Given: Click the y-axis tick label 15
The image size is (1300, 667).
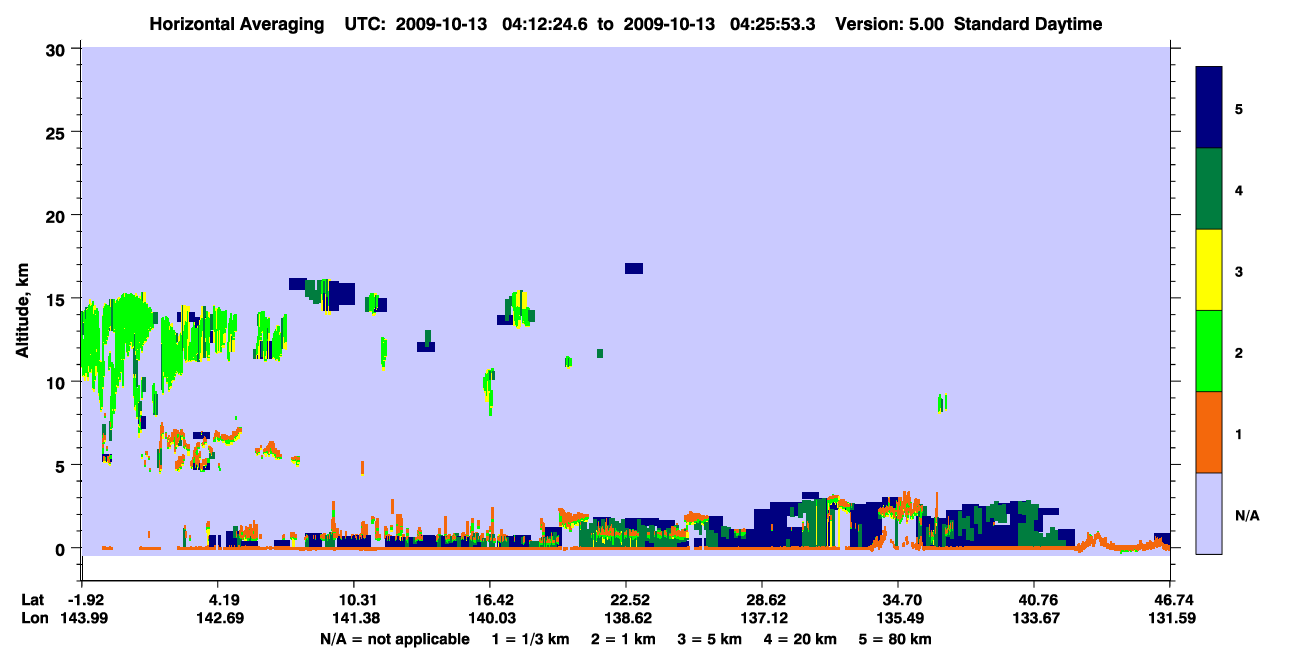Looking at the screenshot, I should [58, 298].
